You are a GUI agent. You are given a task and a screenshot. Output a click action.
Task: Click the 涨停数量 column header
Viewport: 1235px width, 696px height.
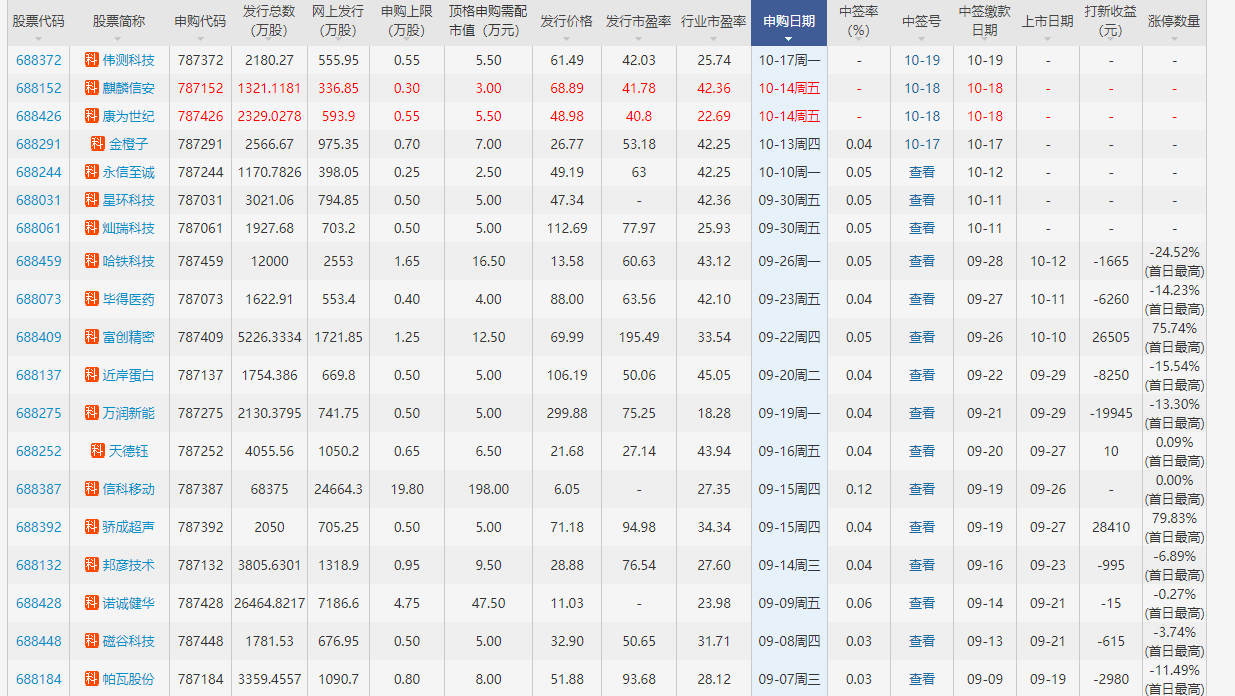click(x=1174, y=22)
